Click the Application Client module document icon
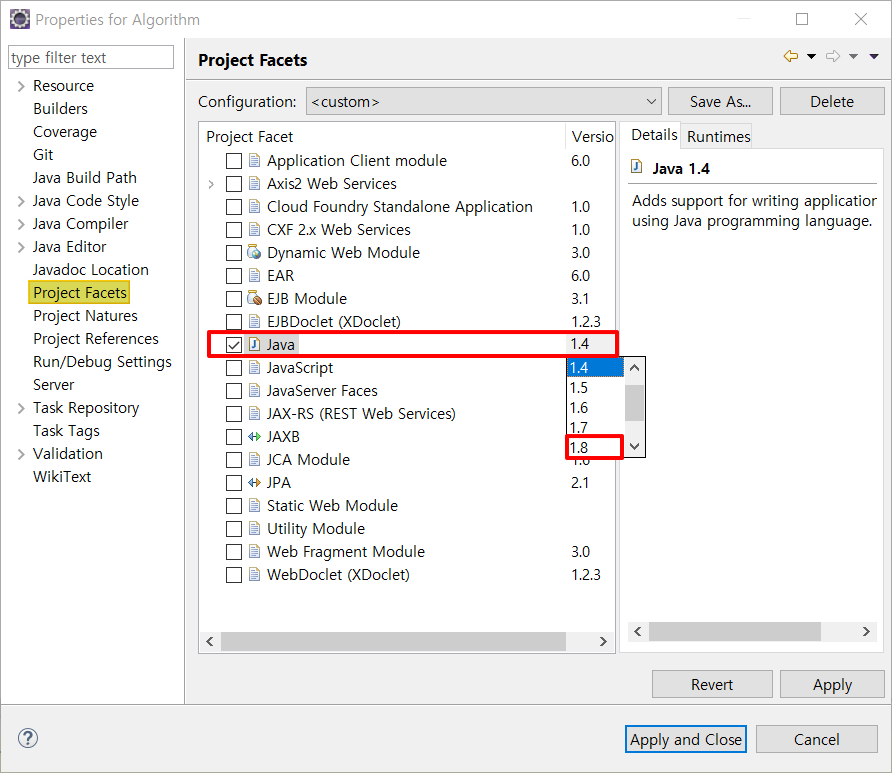The height and width of the screenshot is (773, 892). click(254, 160)
